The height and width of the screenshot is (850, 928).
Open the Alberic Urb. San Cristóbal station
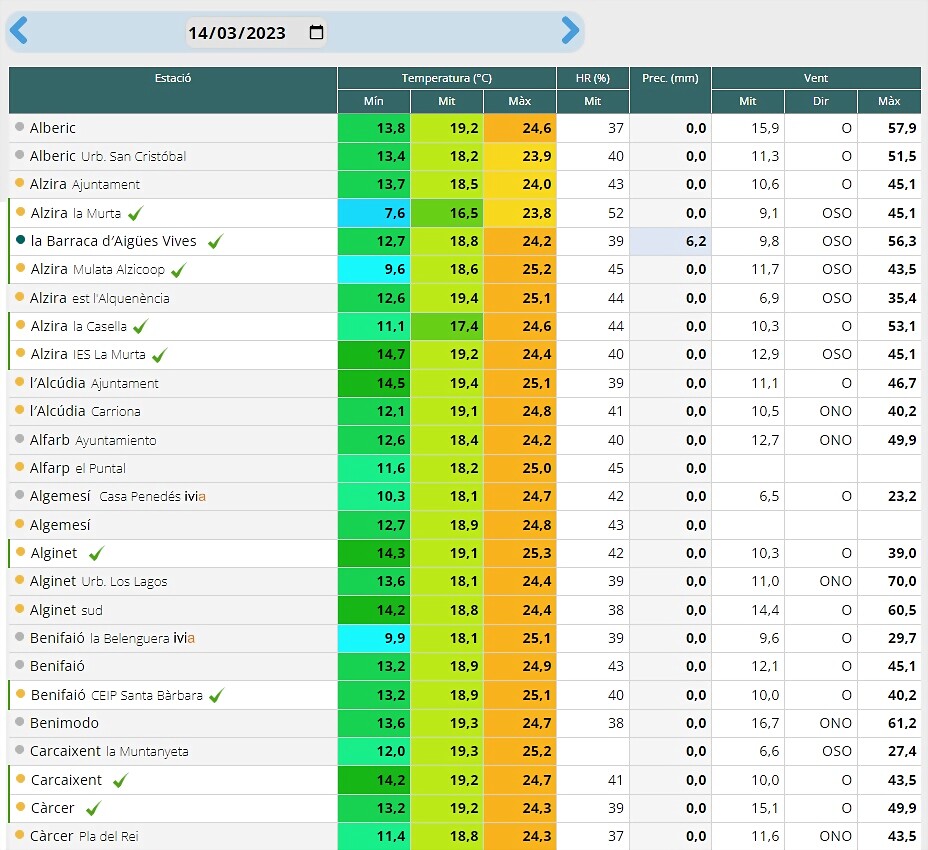point(108,156)
